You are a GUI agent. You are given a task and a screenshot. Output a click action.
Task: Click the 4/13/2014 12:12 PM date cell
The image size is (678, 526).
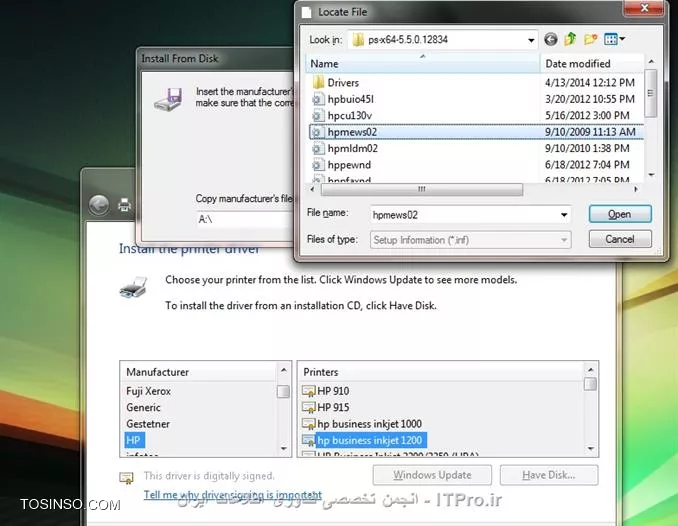[x=590, y=82]
